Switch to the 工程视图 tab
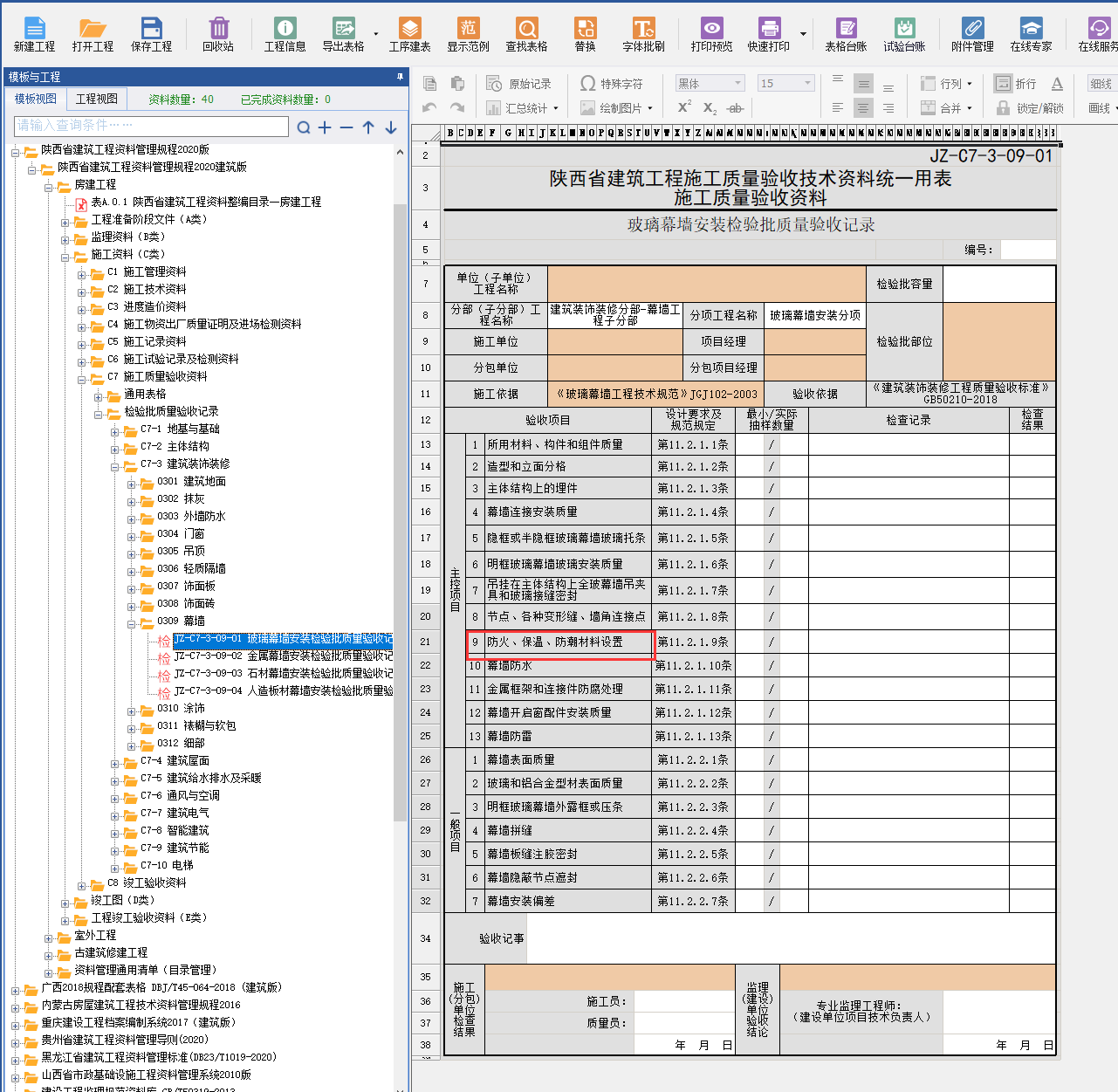Image resolution: width=1118 pixels, height=1092 pixels. coord(96,100)
